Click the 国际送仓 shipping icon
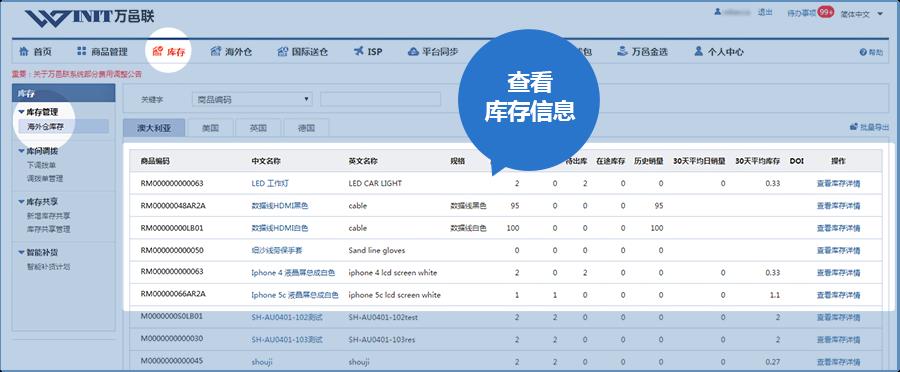 pos(282,52)
